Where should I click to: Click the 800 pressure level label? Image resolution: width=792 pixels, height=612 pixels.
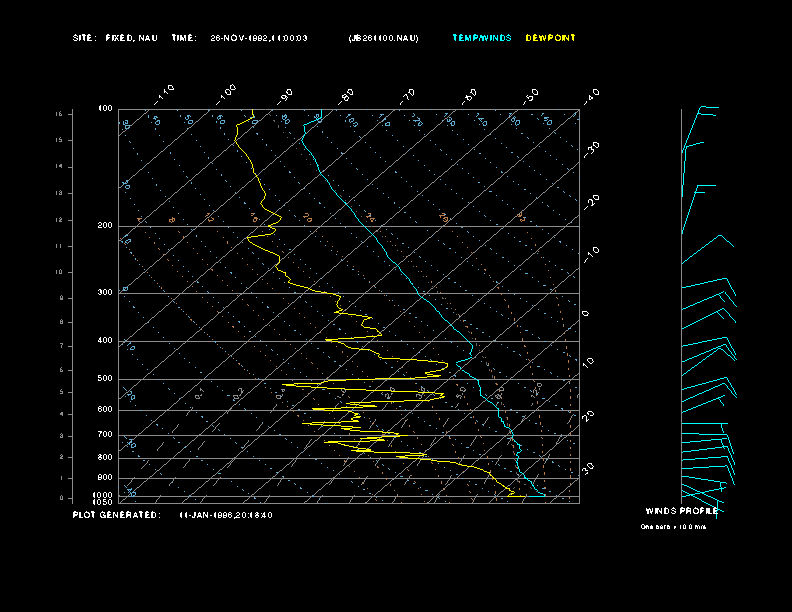[105, 457]
